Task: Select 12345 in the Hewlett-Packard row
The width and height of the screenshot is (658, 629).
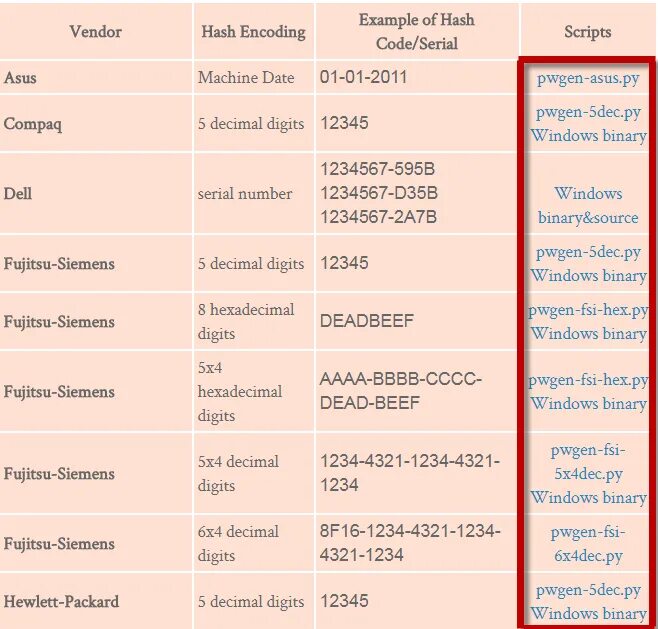Action: tap(344, 601)
